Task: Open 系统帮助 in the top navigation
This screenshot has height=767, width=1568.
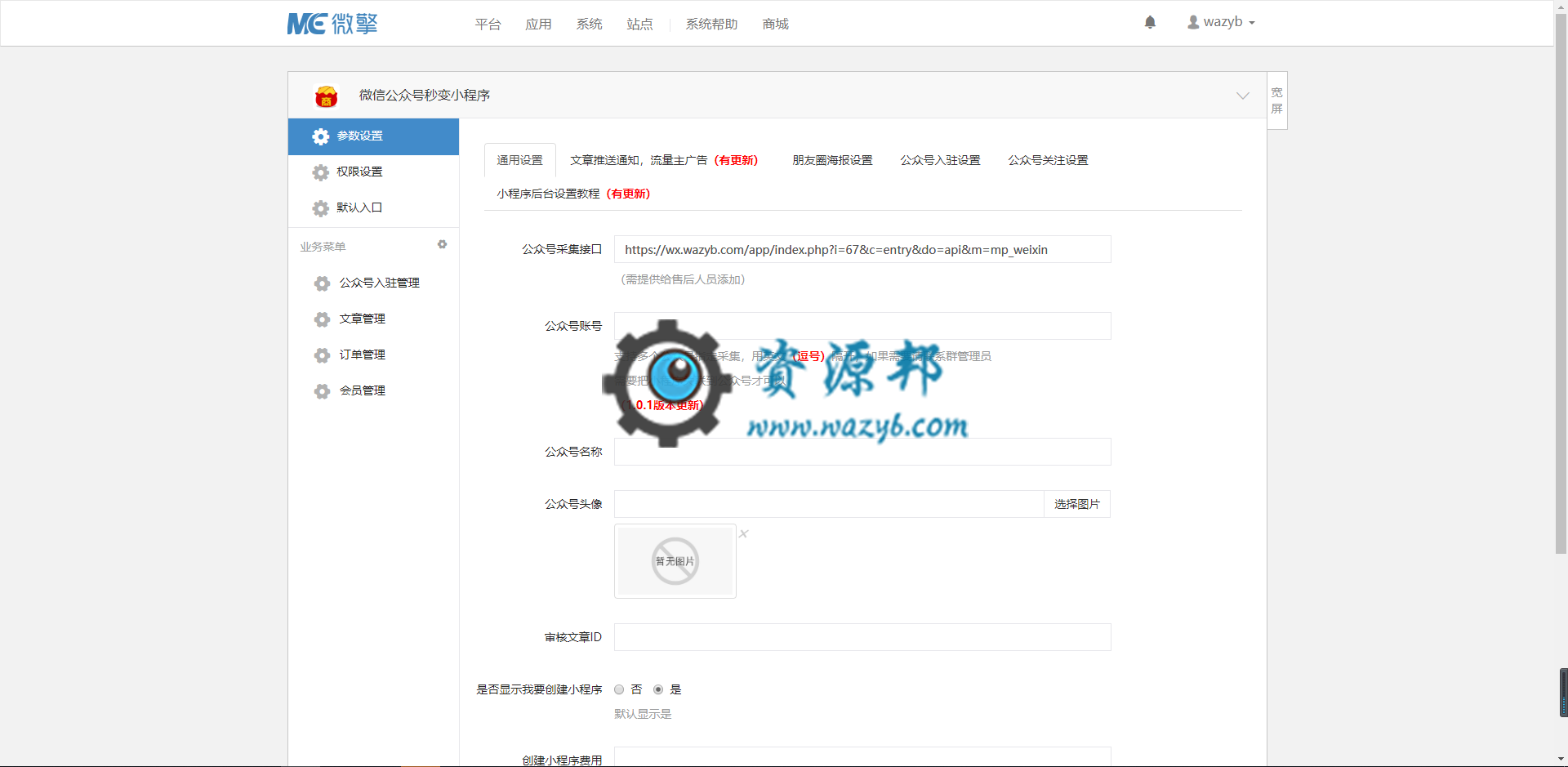Action: coord(711,24)
